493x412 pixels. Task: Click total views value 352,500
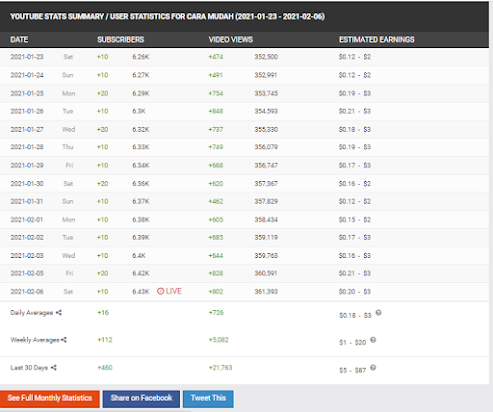click(x=266, y=57)
